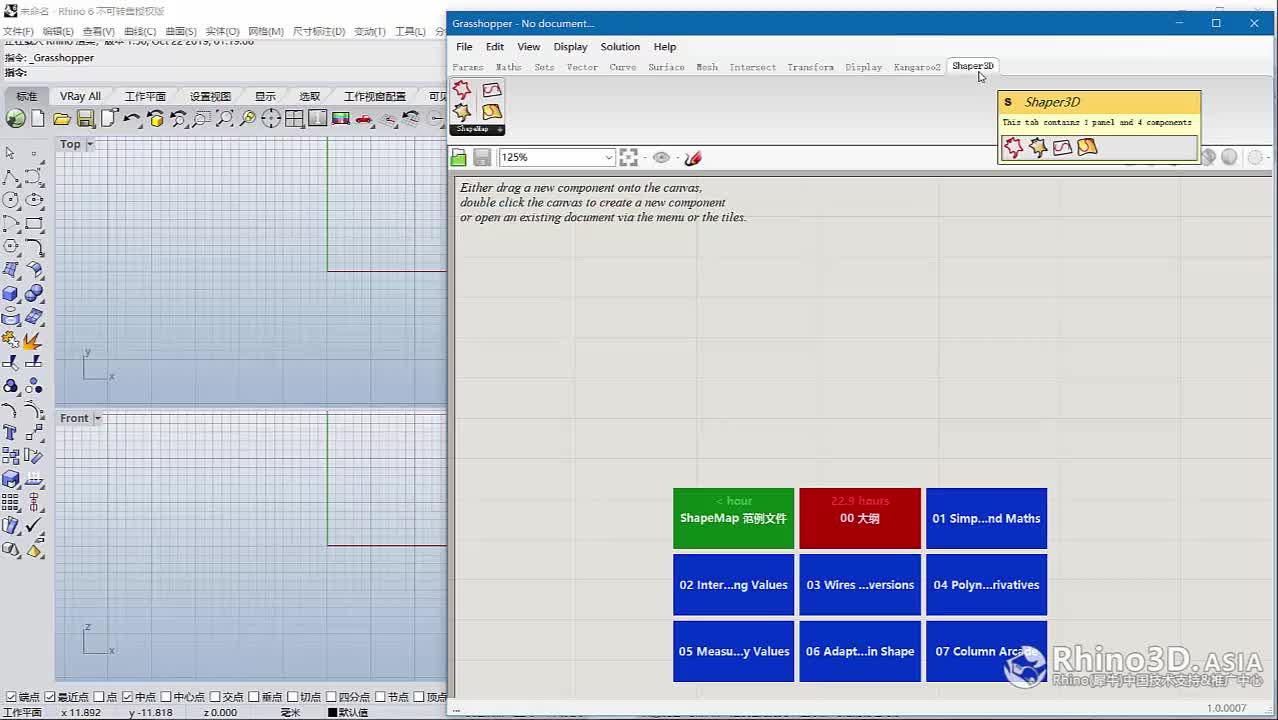Viewport: 1278px width, 720px height.
Task: Click Rhino's Undo arrow icon
Action: coord(132,119)
